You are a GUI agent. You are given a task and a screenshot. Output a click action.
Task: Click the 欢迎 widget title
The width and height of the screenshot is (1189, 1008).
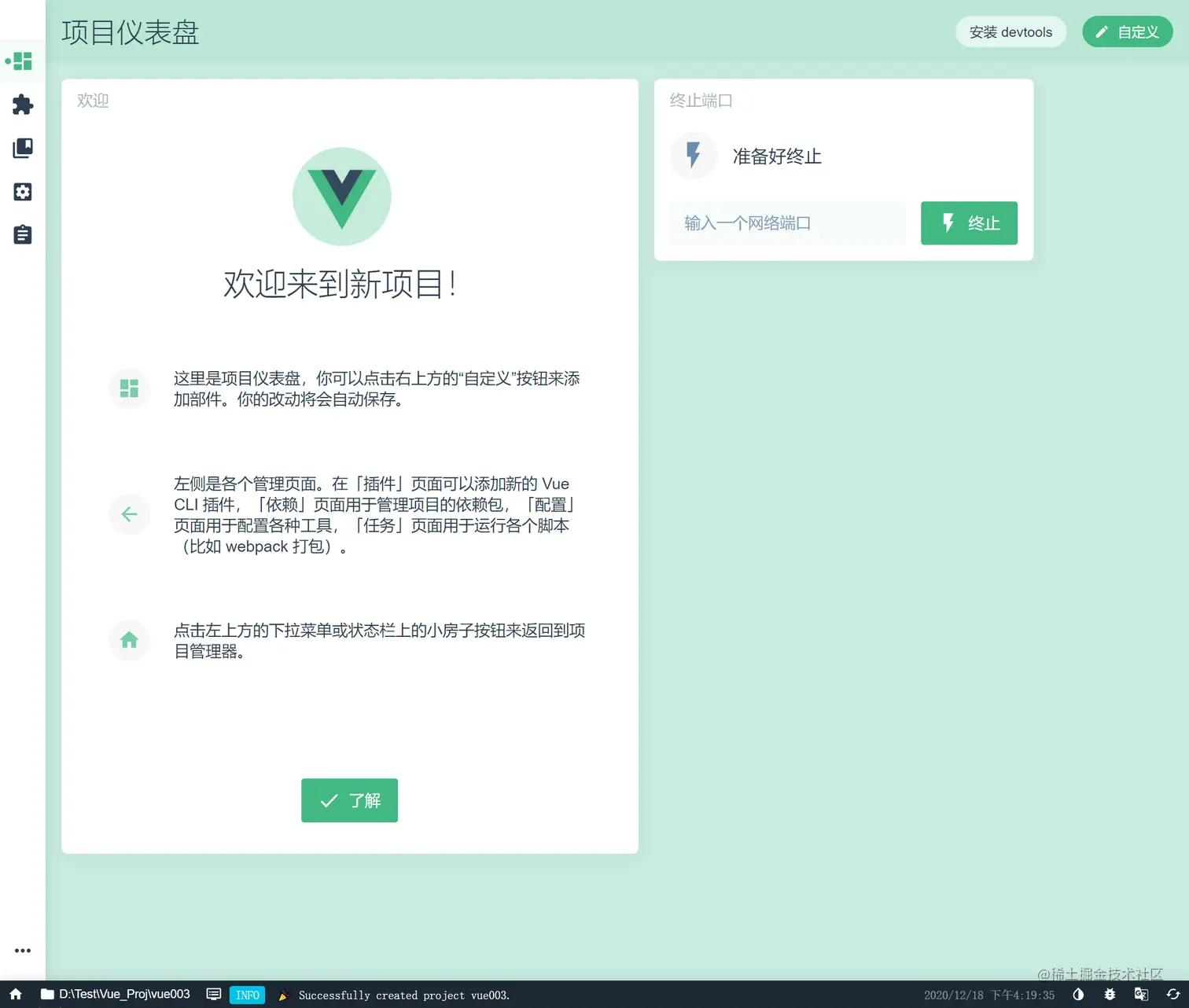93,101
